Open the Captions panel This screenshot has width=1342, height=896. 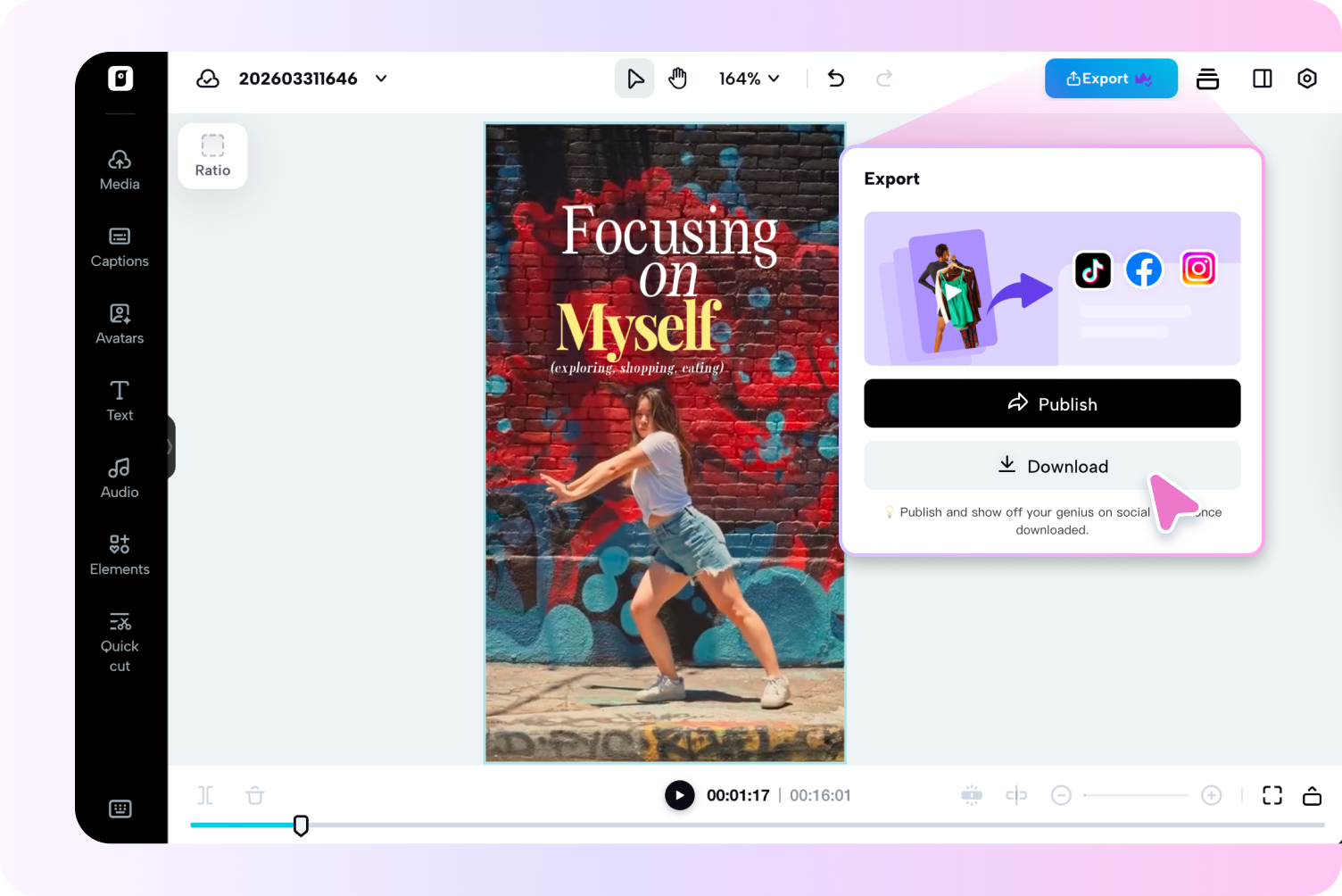120,247
